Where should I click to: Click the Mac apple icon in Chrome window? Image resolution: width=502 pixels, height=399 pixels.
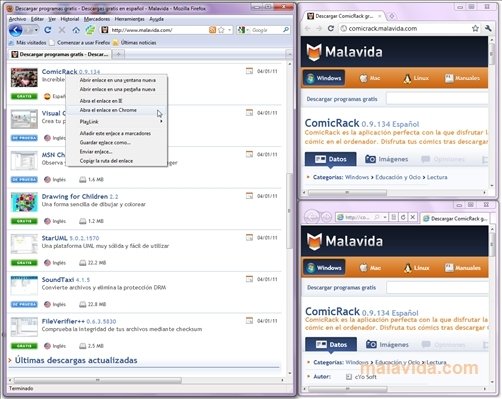(x=363, y=78)
